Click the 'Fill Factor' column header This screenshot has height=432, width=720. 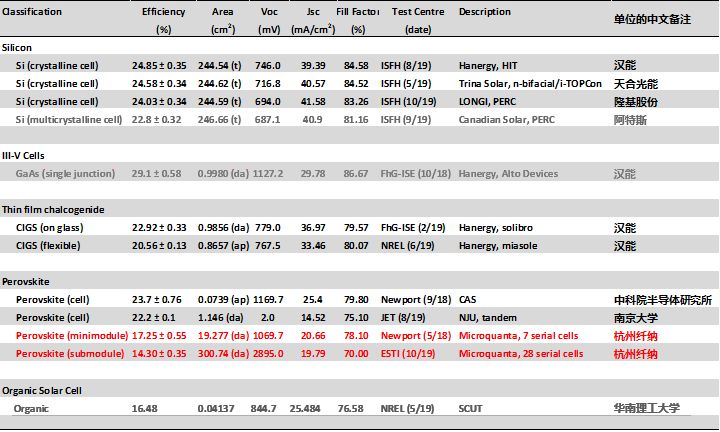point(357,12)
